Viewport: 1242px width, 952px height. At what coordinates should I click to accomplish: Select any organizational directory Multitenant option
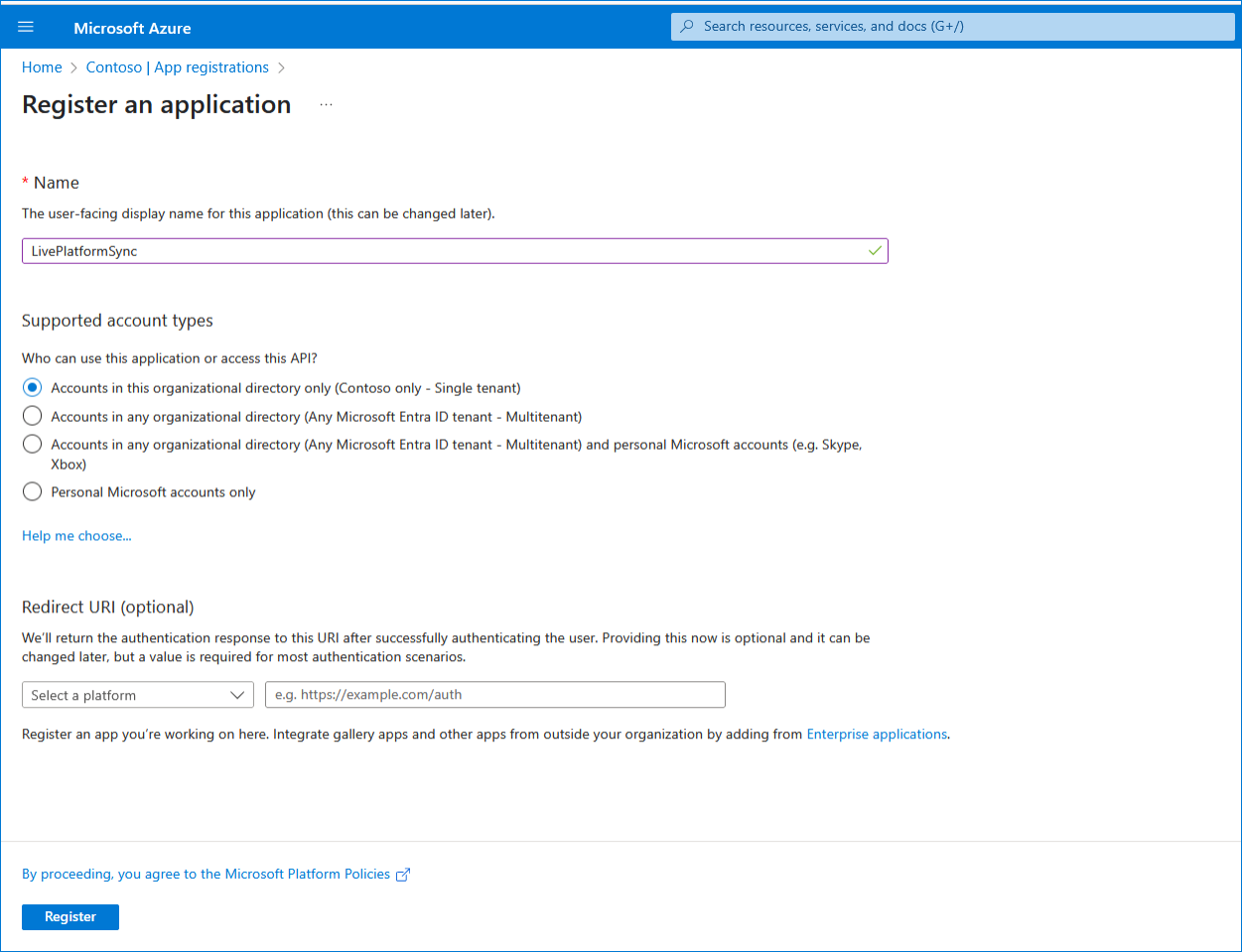coord(33,416)
